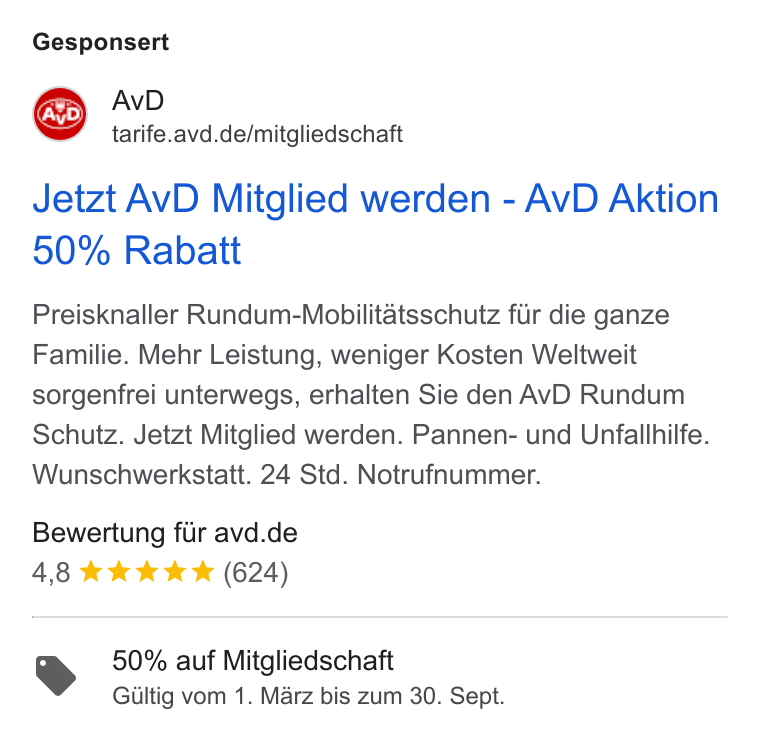Select the fifth yellow rating star
This screenshot has height=734, width=760.
pyautogui.click(x=203, y=571)
